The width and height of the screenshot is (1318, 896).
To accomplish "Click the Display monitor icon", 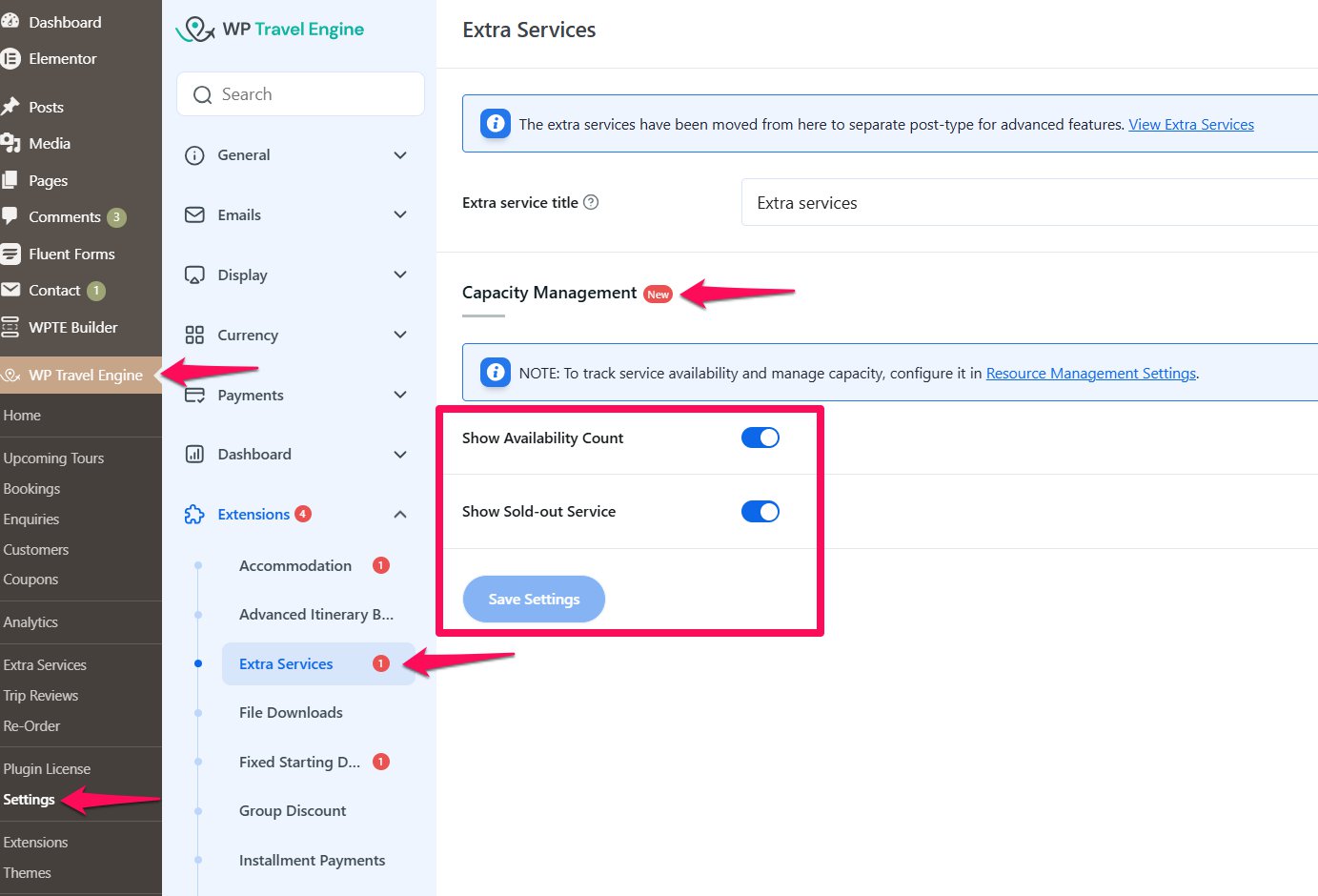I will pyautogui.click(x=194, y=275).
